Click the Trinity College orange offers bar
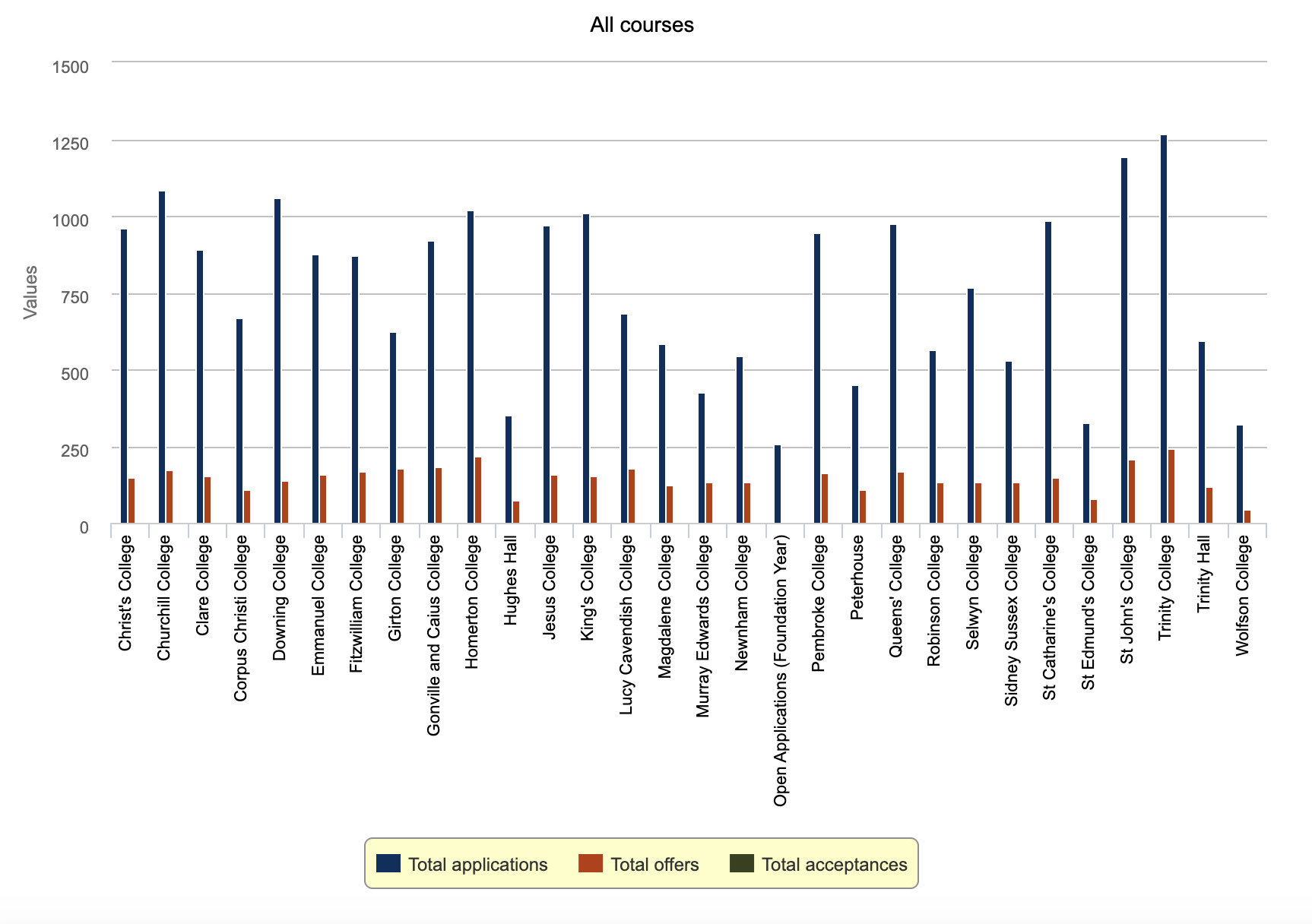1312x924 pixels. coord(1171,486)
